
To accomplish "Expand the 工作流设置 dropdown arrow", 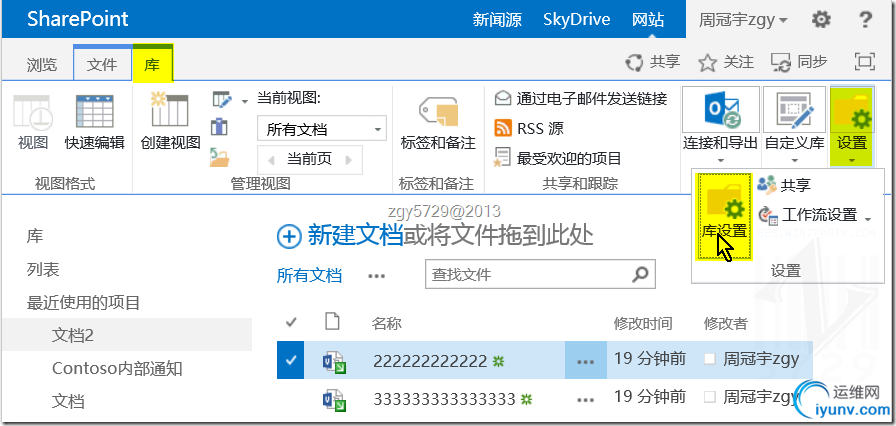I will 867,218.
